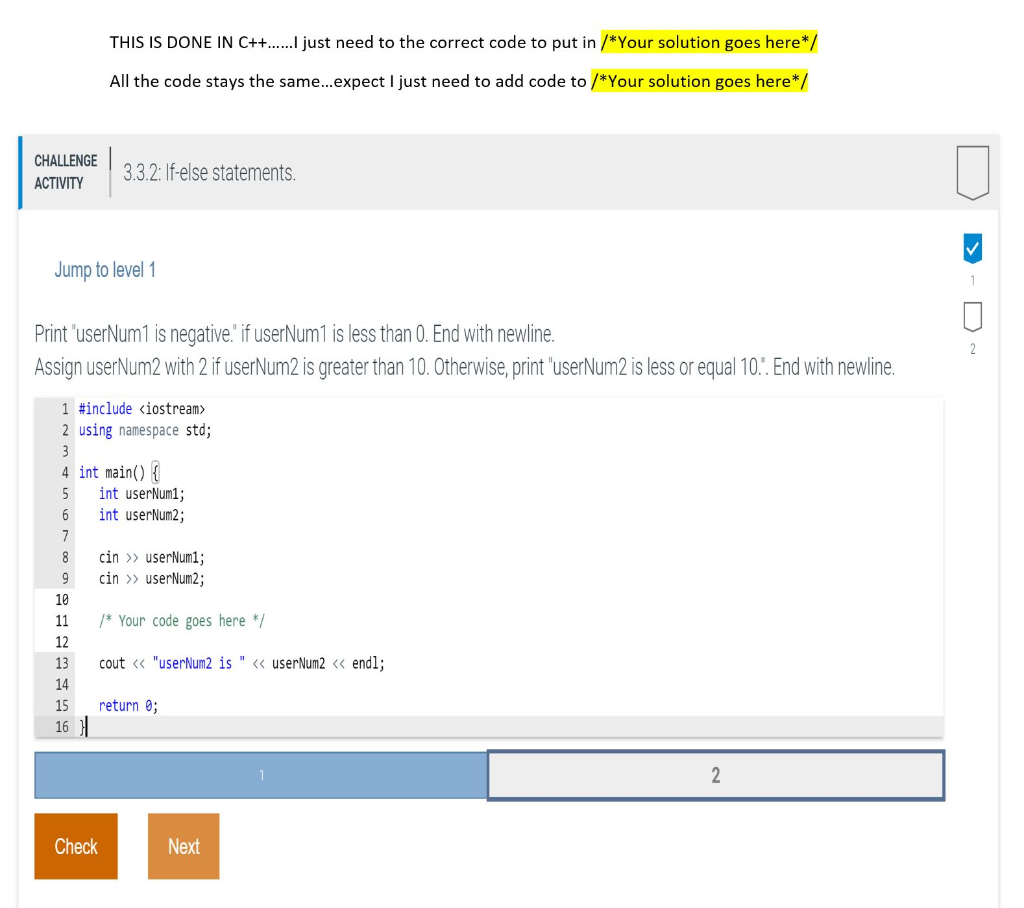Click the 'cin >> userNum1;' line

coord(152,557)
